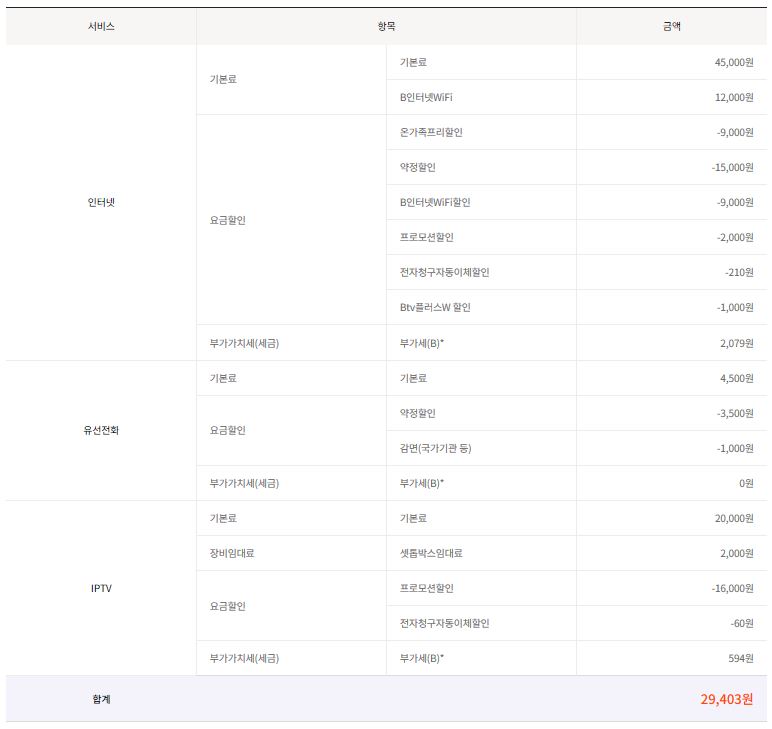This screenshot has width=772, height=729.
Task: Select the 인터넷 service cell
Action: (101, 203)
